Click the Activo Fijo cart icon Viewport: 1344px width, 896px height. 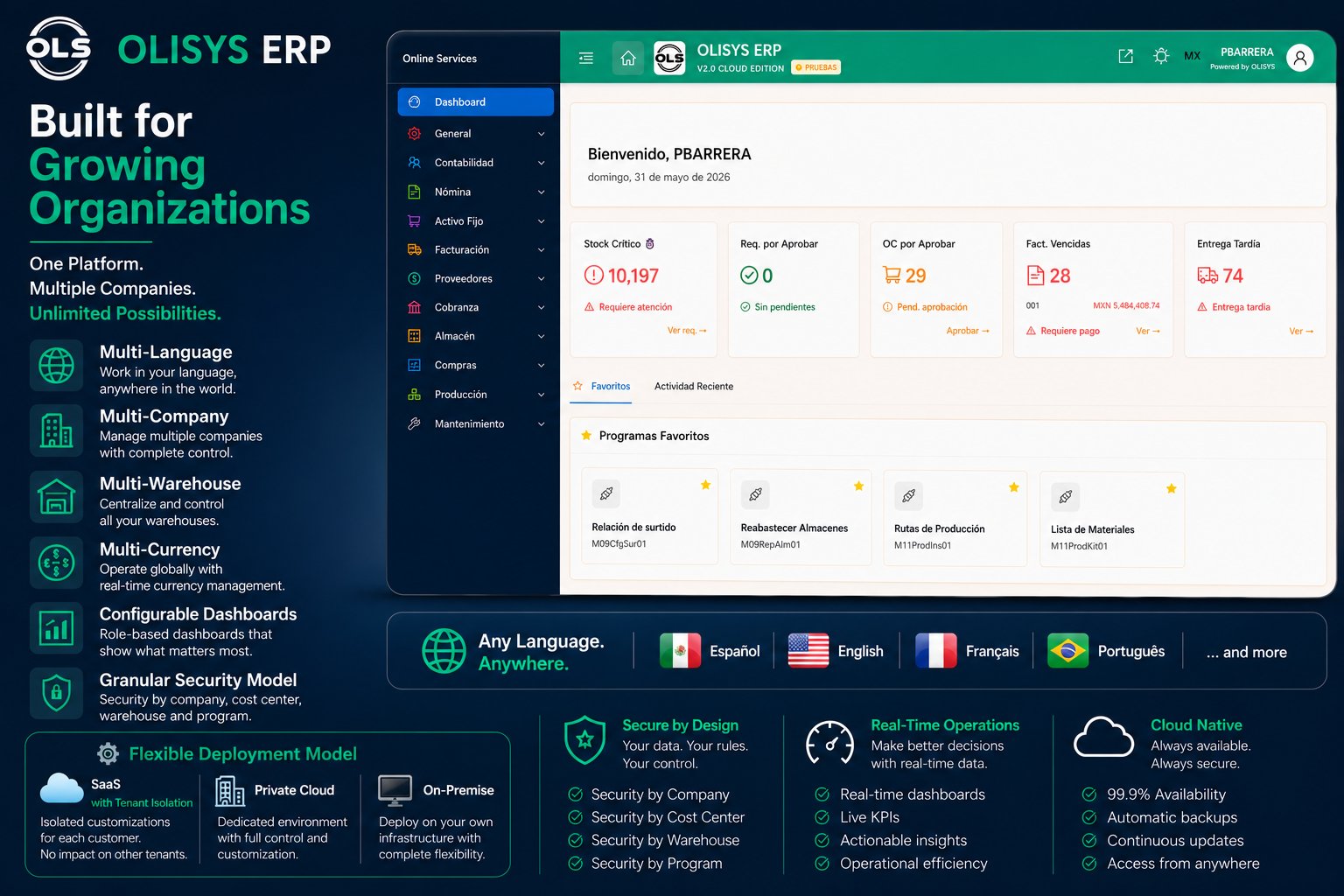414,221
